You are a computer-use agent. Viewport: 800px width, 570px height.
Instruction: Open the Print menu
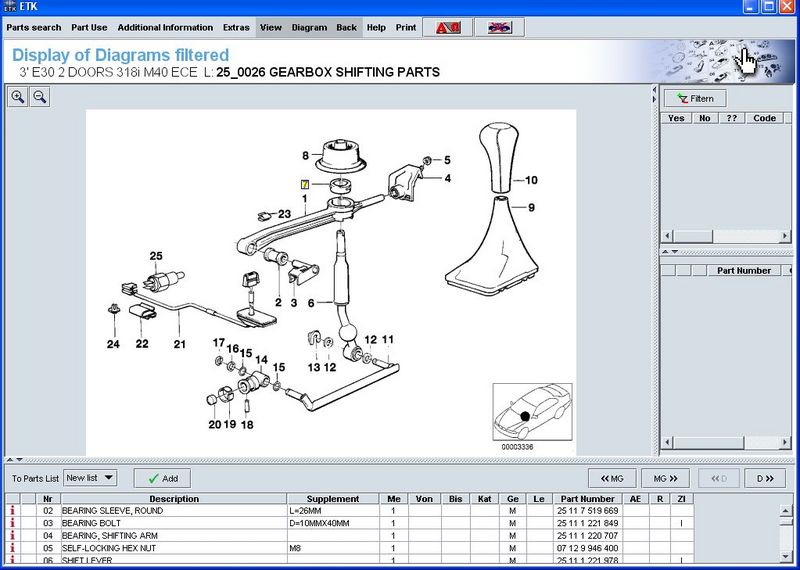coord(406,28)
